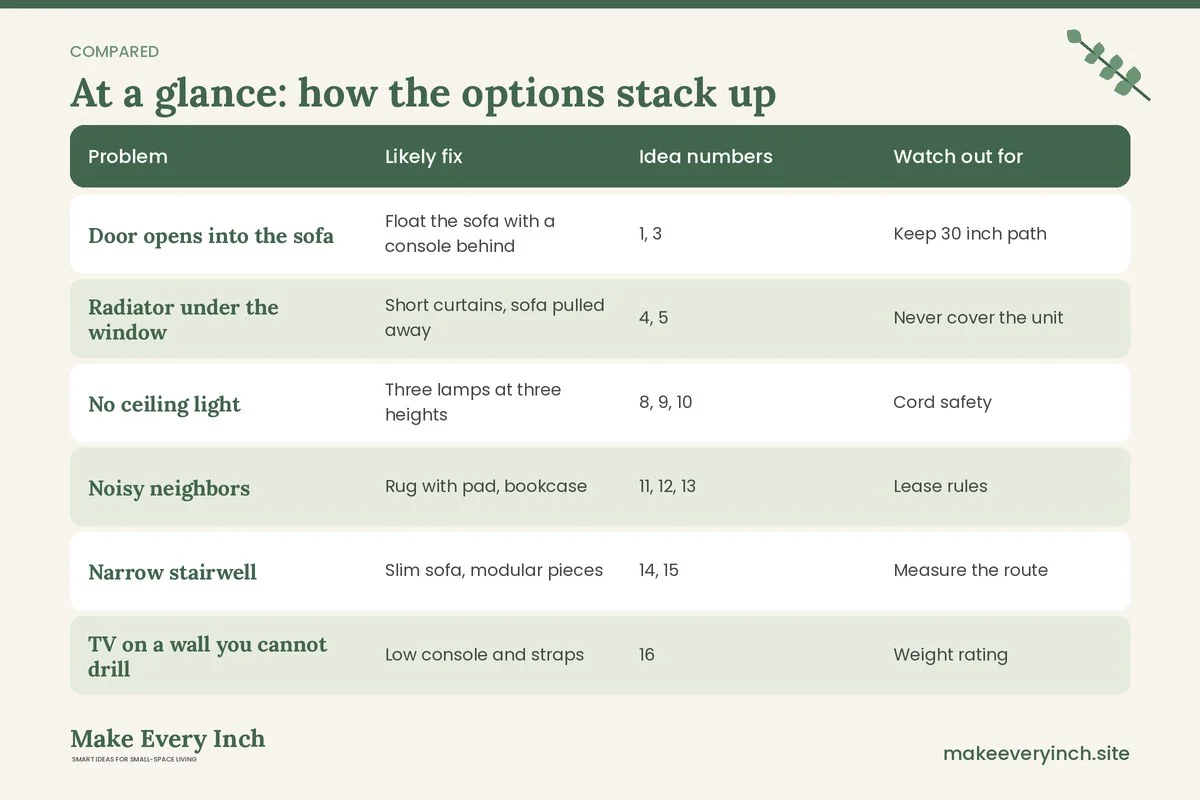
Task: Click Rug with pad, bookcase cell
Action: point(486,487)
